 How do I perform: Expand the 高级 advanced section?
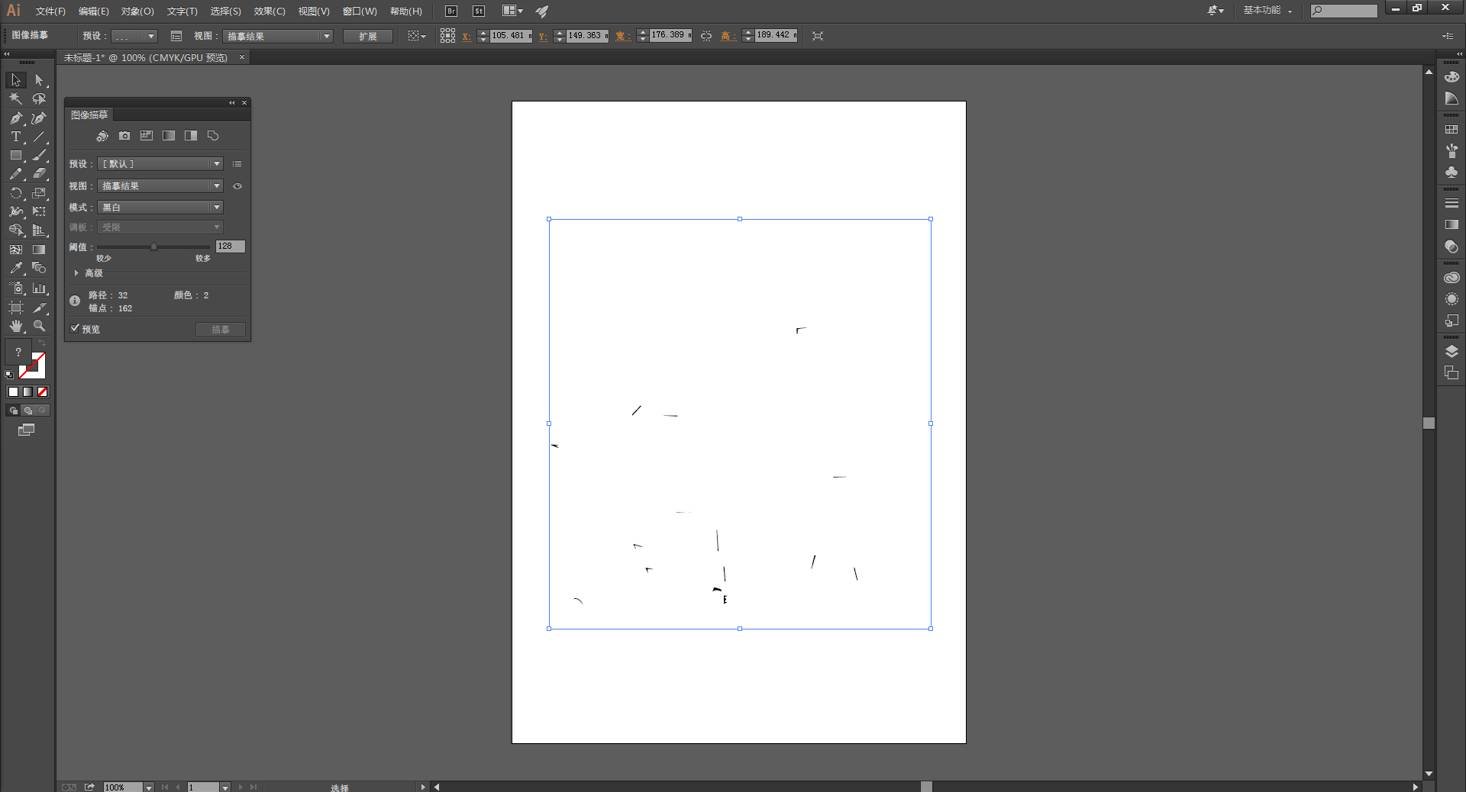(77, 273)
